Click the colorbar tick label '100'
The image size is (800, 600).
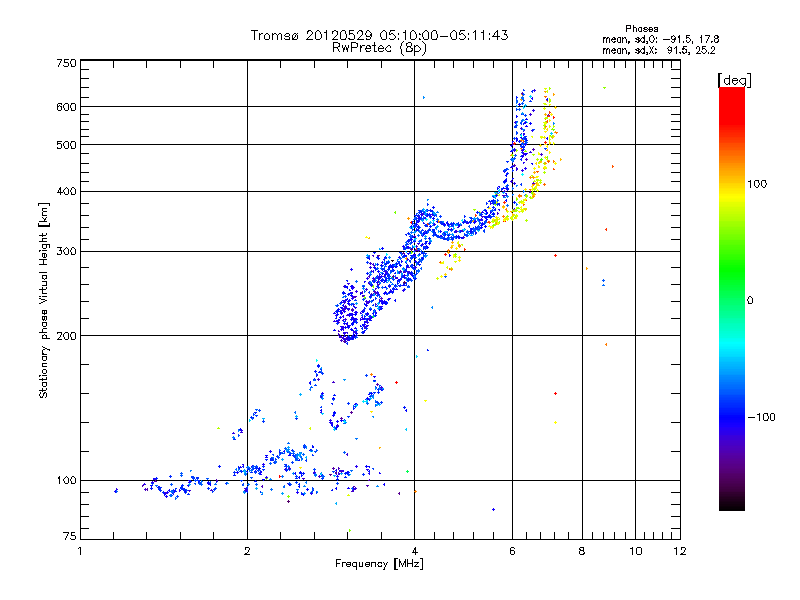pyautogui.click(x=757, y=184)
